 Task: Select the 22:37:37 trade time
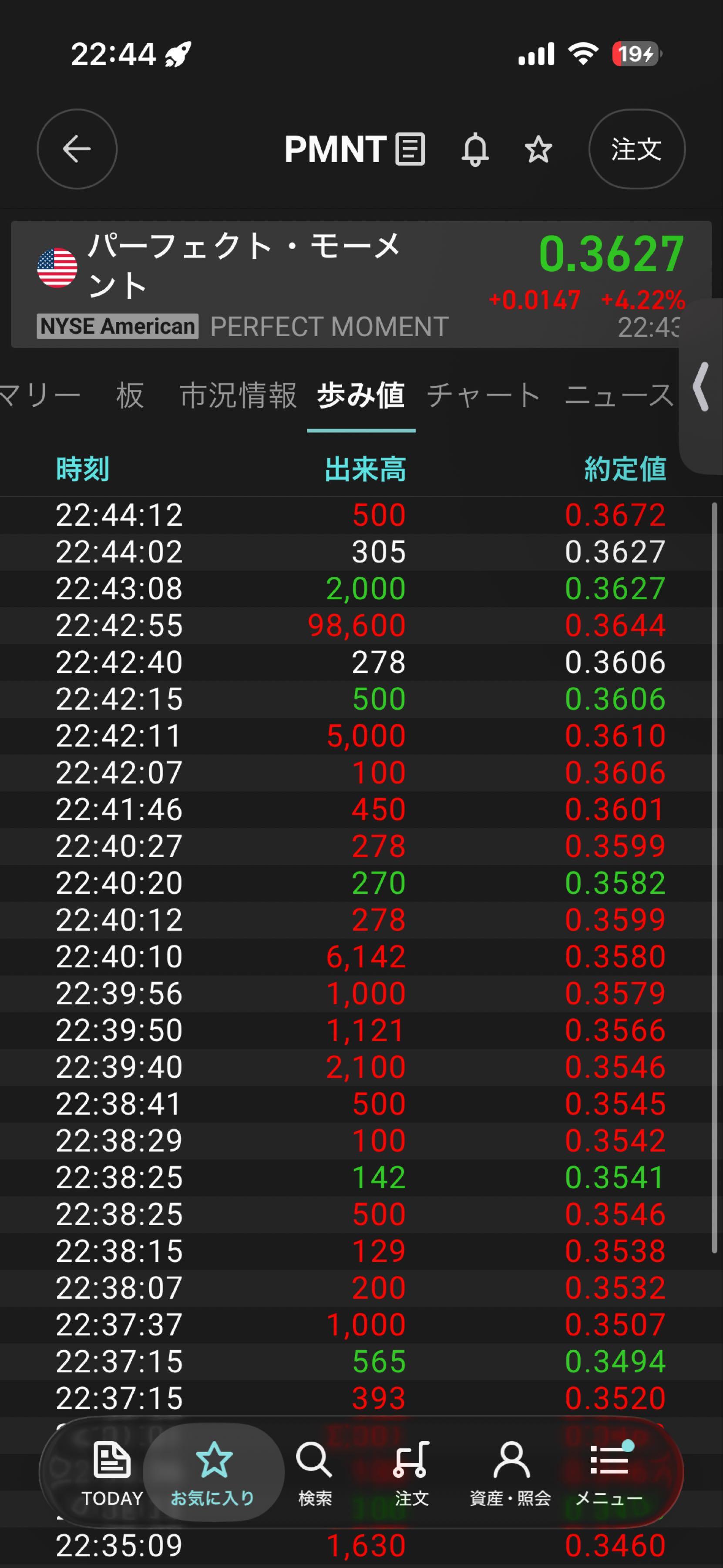pyautogui.click(x=119, y=1325)
